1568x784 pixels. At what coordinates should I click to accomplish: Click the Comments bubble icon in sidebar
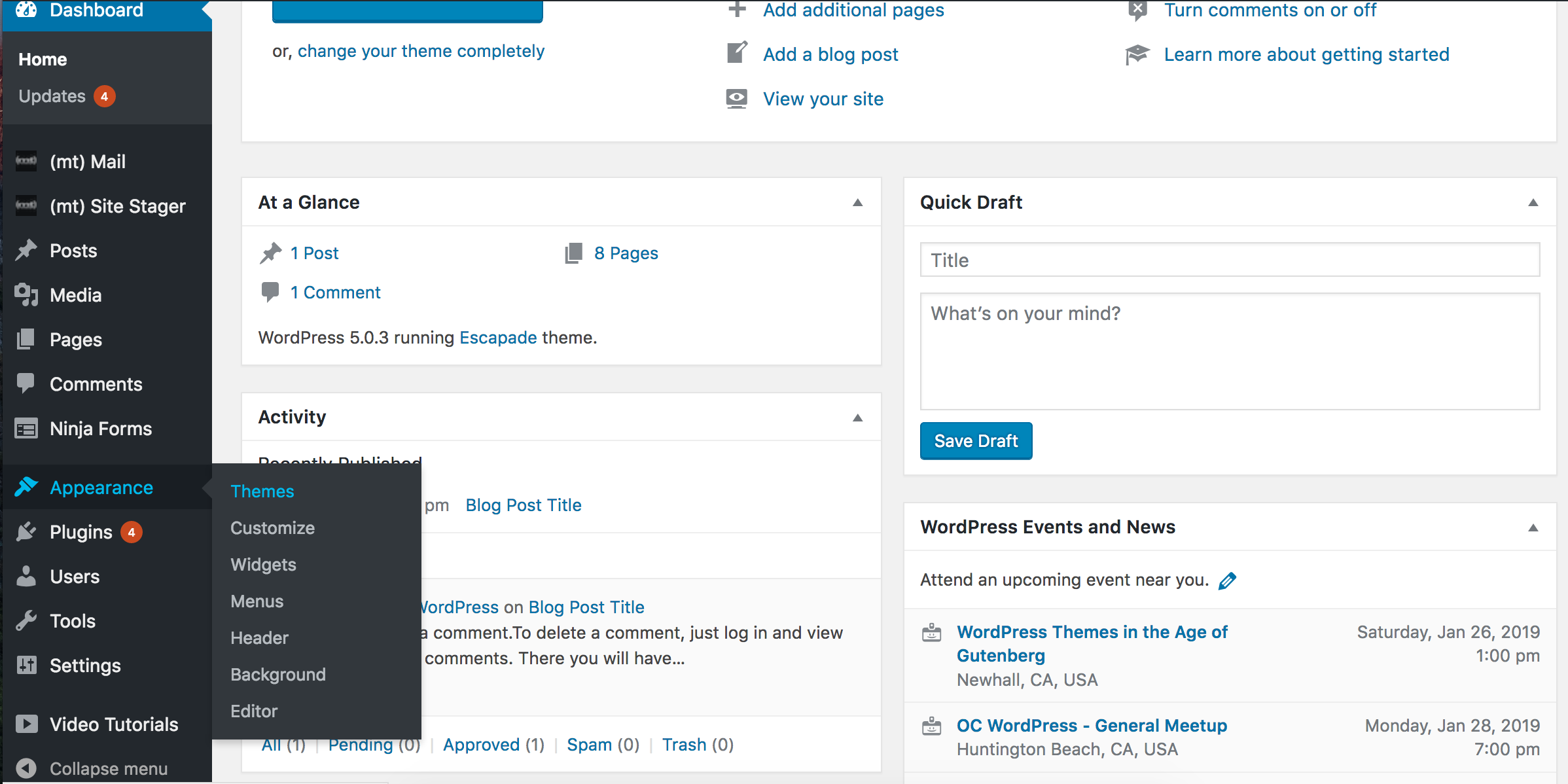click(x=26, y=383)
